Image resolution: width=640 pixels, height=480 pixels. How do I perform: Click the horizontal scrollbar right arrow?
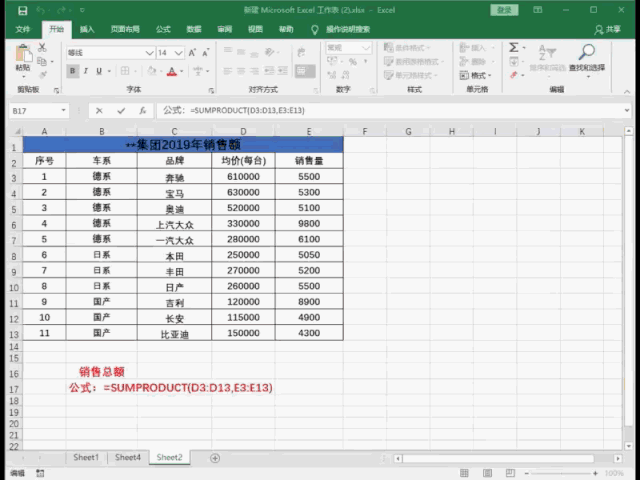(x=618, y=458)
